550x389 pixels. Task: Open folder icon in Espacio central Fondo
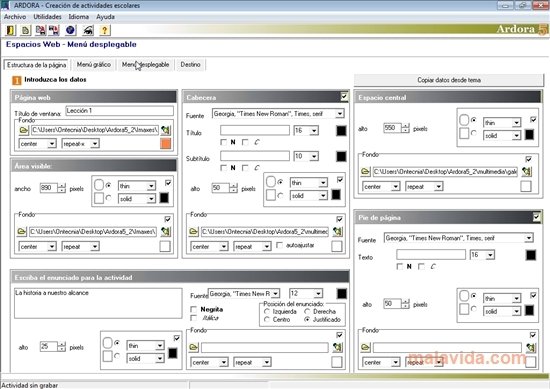coord(365,172)
